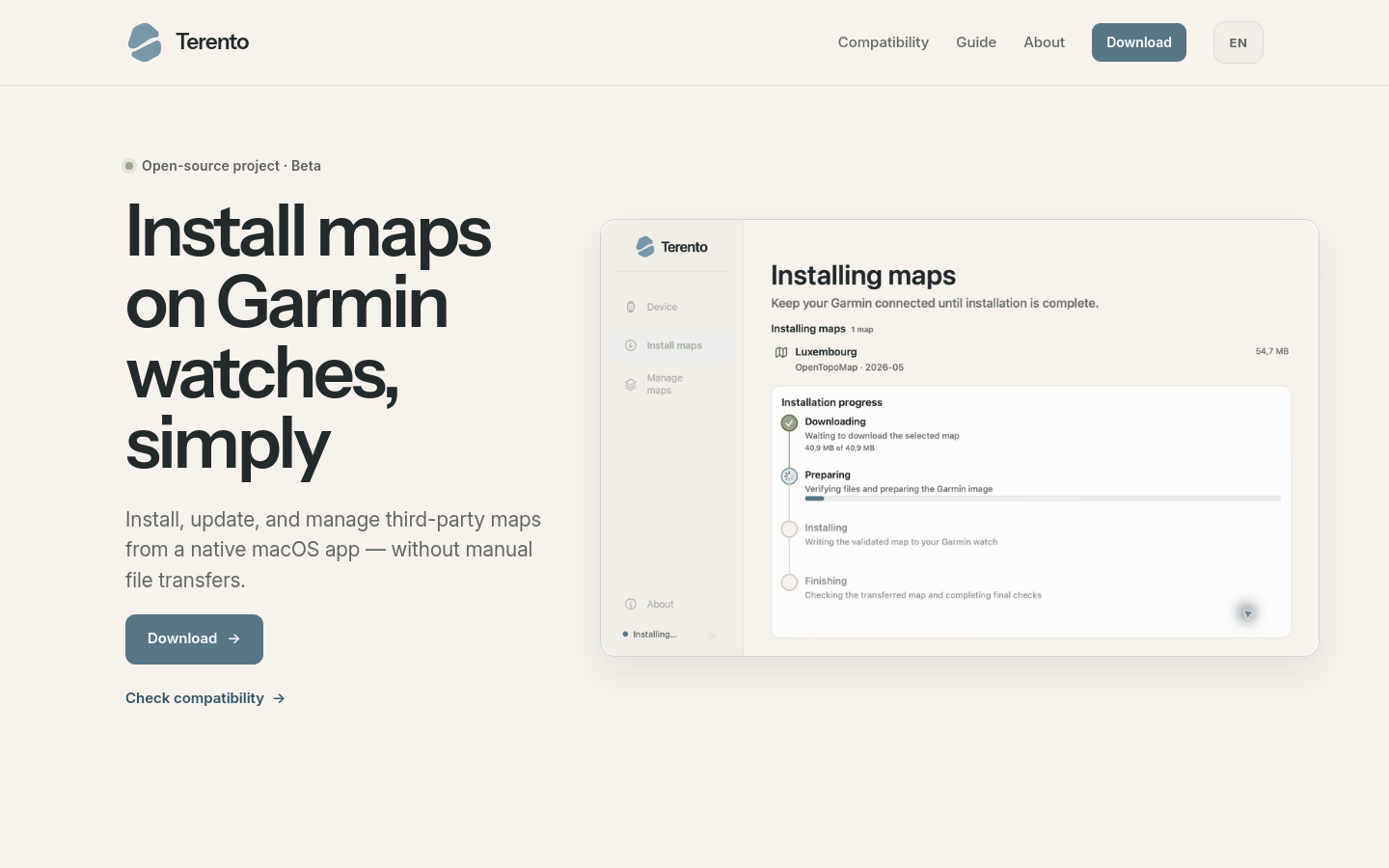Open the EN language selector
The height and width of the screenshot is (868, 1389).
click(1239, 42)
